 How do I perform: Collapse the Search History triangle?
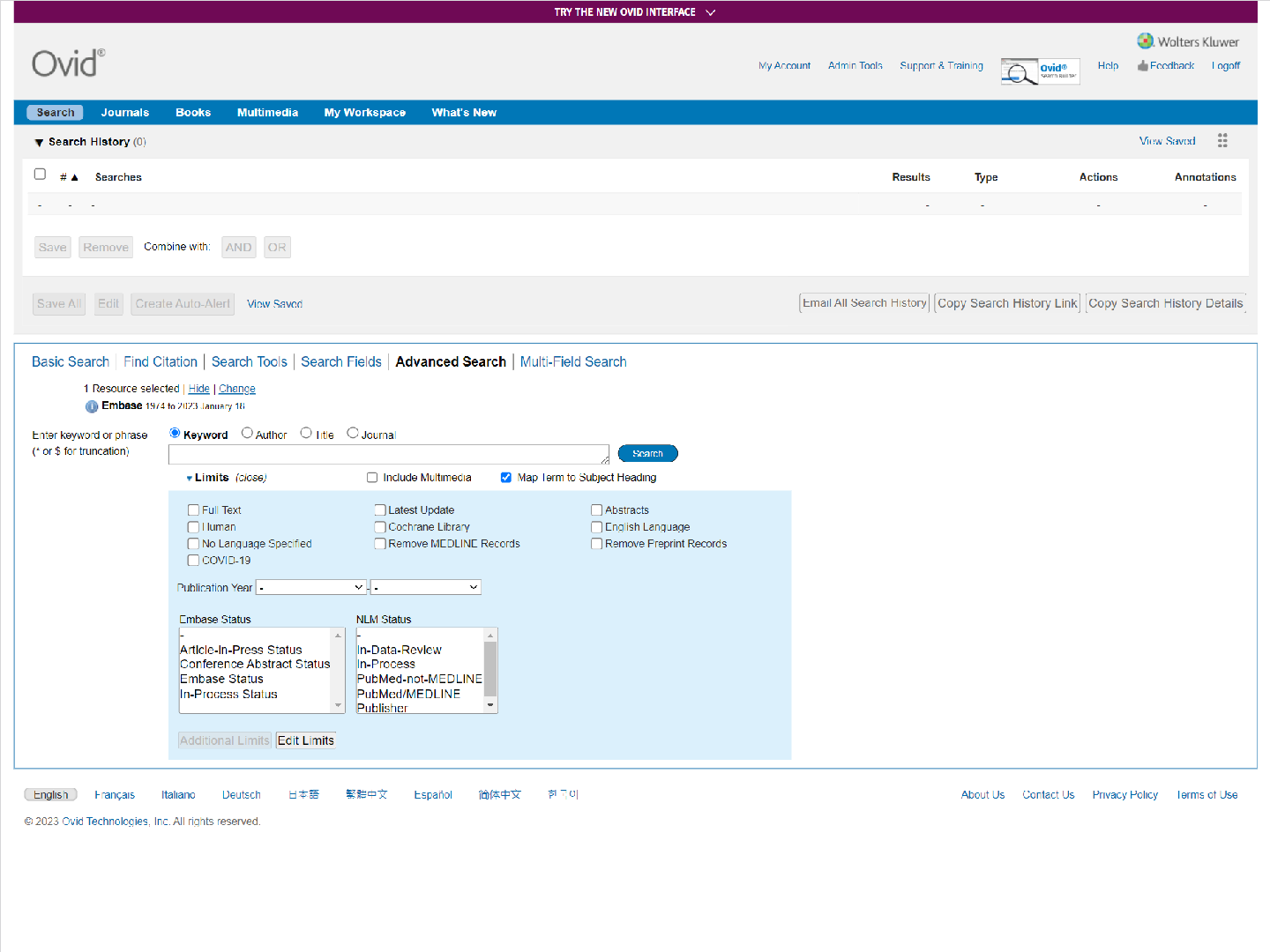click(x=39, y=143)
